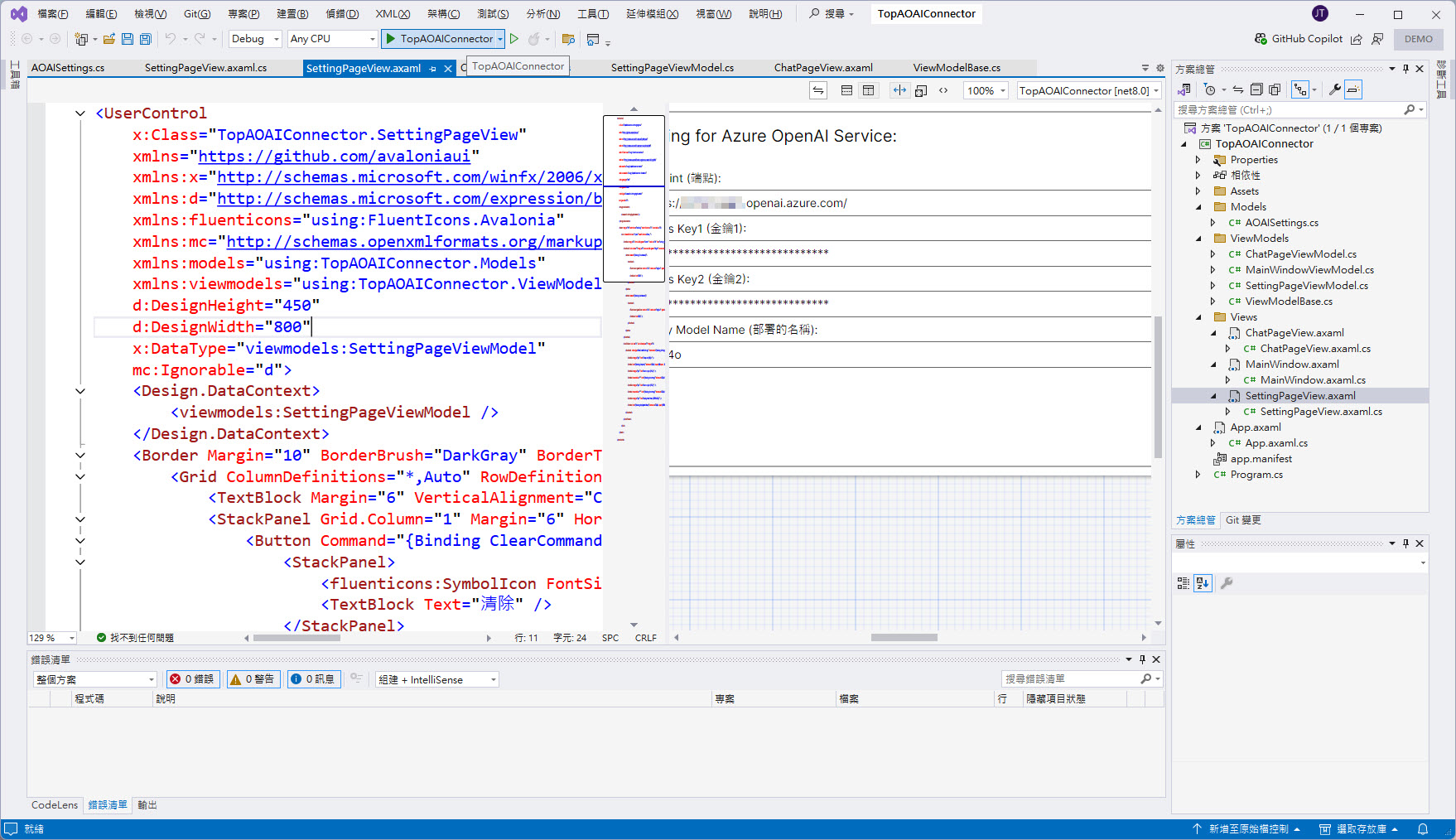
Task: Open the Git(G) menu
Action: click(x=197, y=14)
